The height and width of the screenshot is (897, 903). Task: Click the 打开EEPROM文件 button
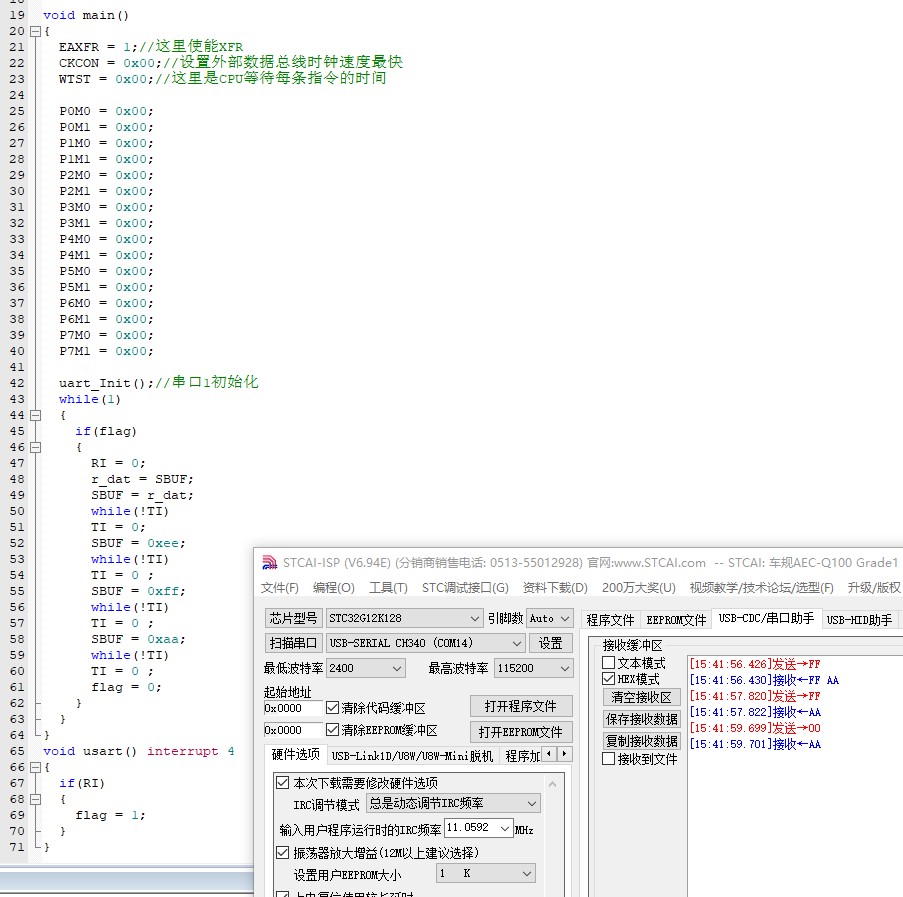point(521,732)
